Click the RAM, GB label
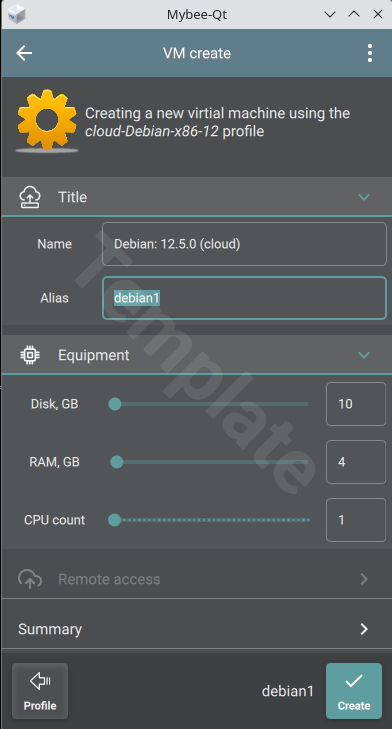Screen dimensions: 392x729 [54, 462]
